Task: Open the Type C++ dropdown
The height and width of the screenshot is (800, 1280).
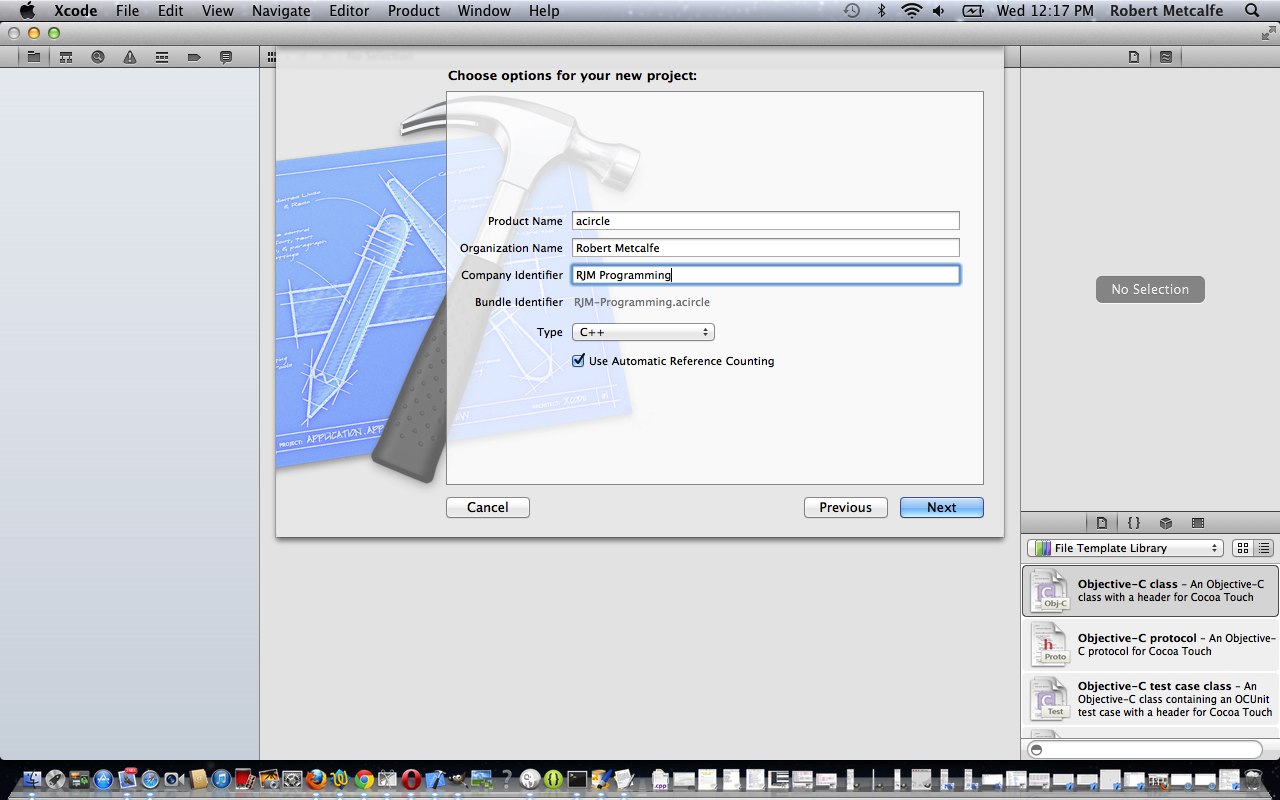Action: [643, 332]
